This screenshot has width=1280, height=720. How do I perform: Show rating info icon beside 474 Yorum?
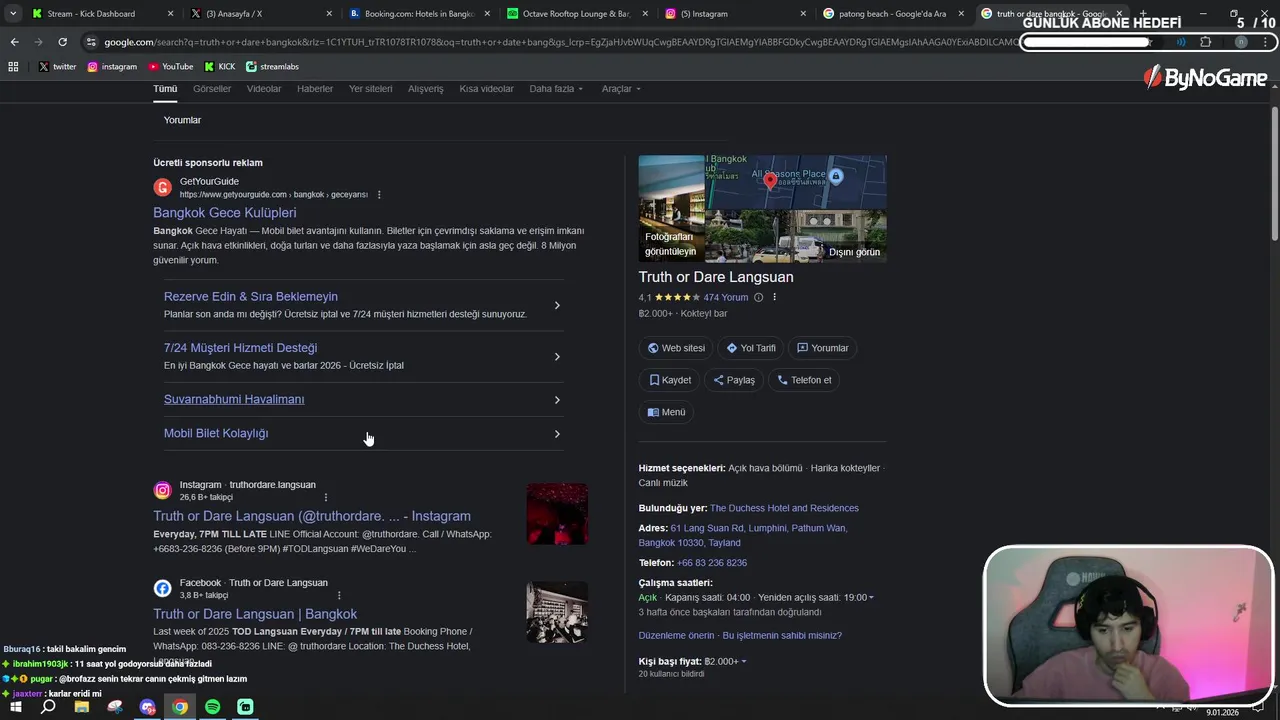(x=758, y=297)
